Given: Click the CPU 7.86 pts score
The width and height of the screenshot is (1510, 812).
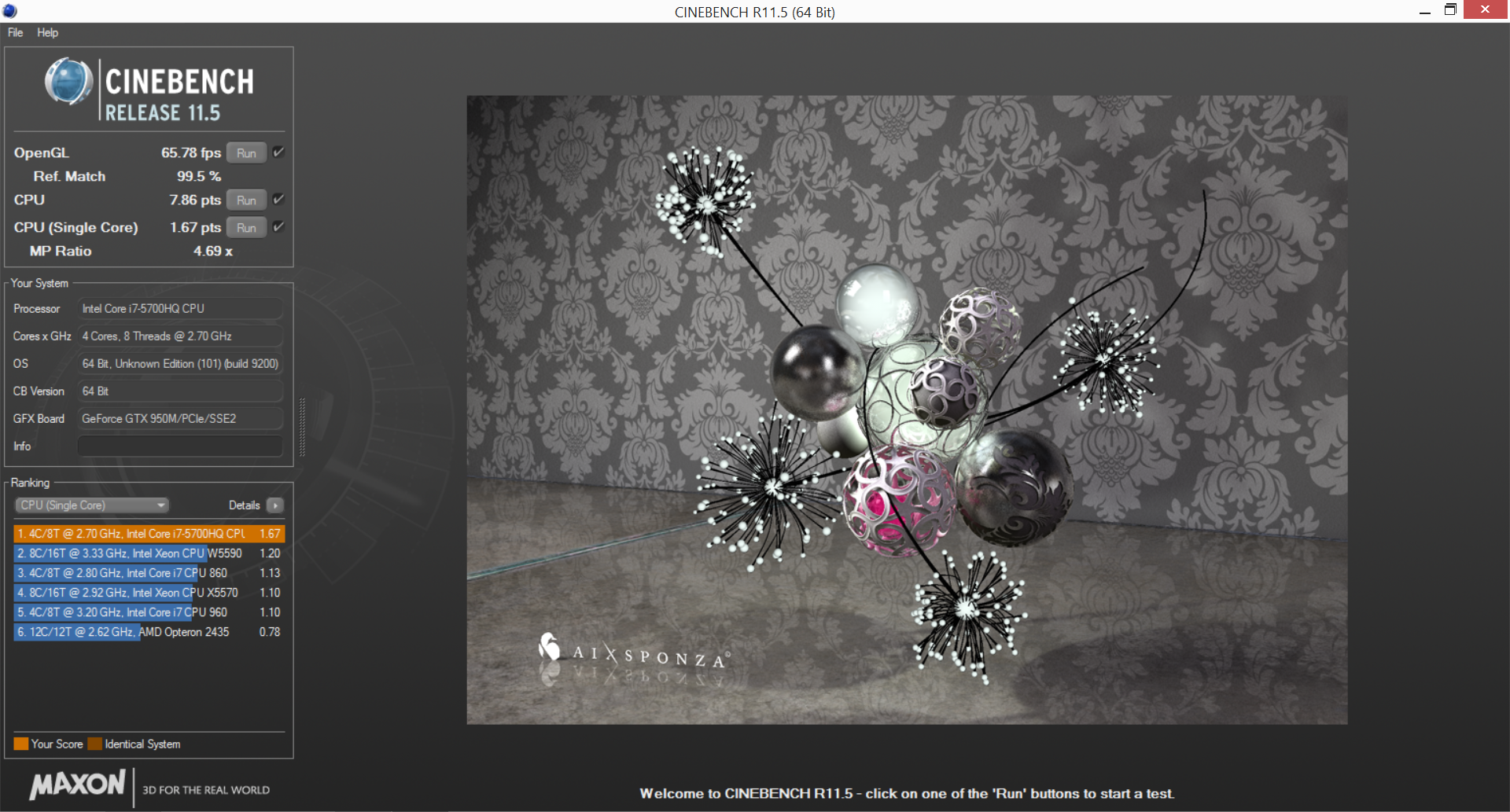Looking at the screenshot, I should tap(195, 200).
